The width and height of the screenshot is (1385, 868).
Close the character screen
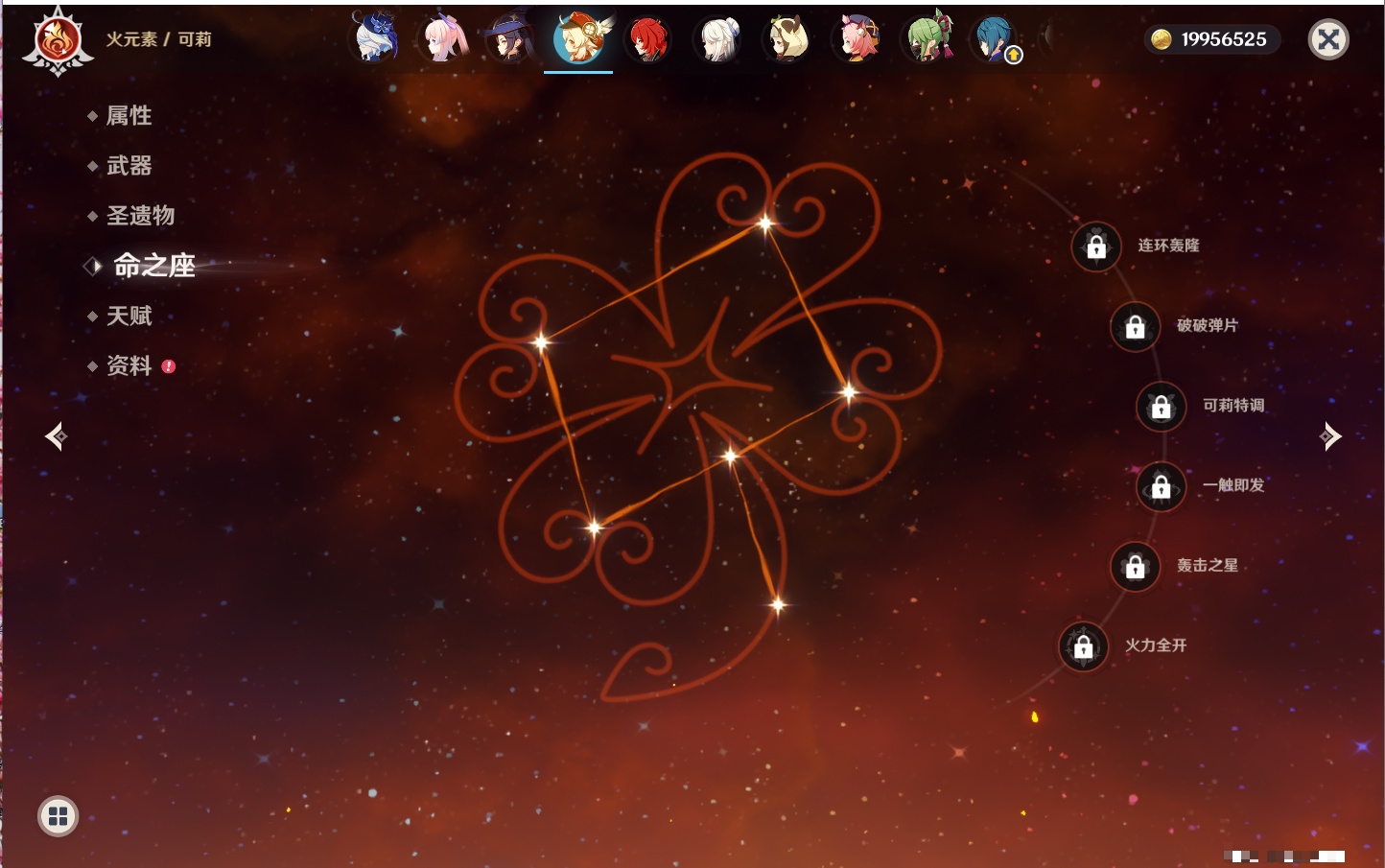point(1328,39)
